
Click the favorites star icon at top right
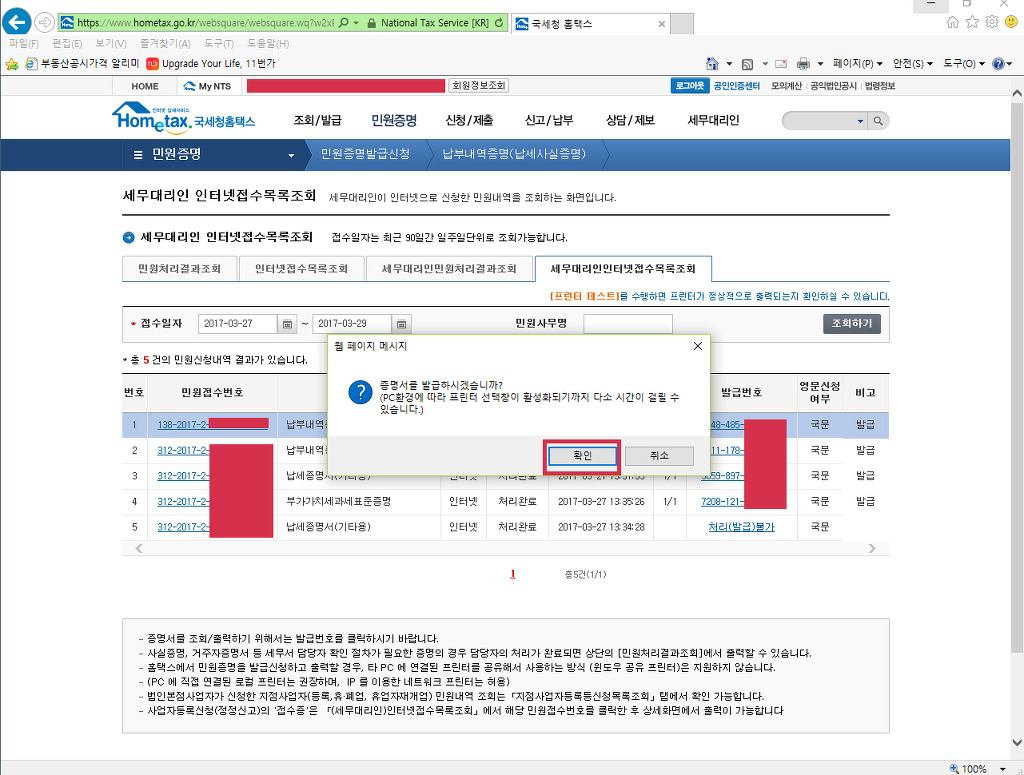[x=972, y=22]
